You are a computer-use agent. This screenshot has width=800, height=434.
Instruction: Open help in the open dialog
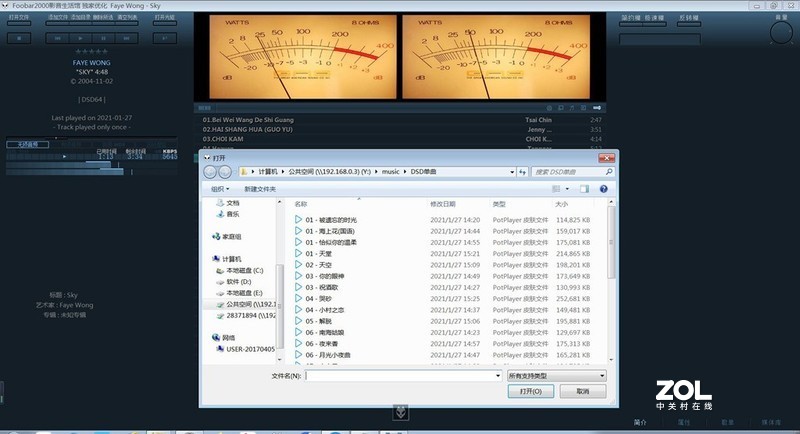[x=604, y=189]
